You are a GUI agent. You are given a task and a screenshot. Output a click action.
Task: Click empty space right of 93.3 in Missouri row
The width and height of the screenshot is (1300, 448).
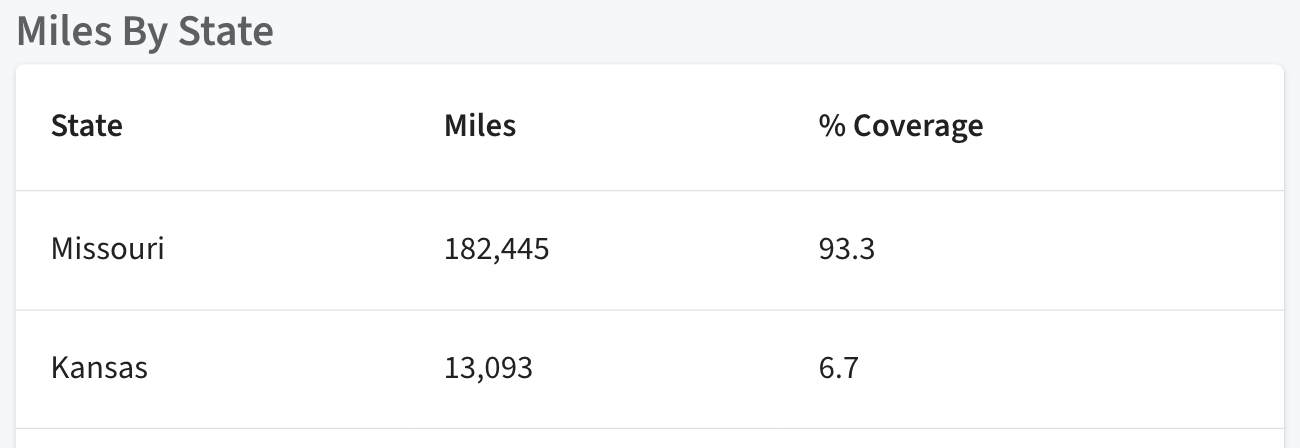[1078, 249]
